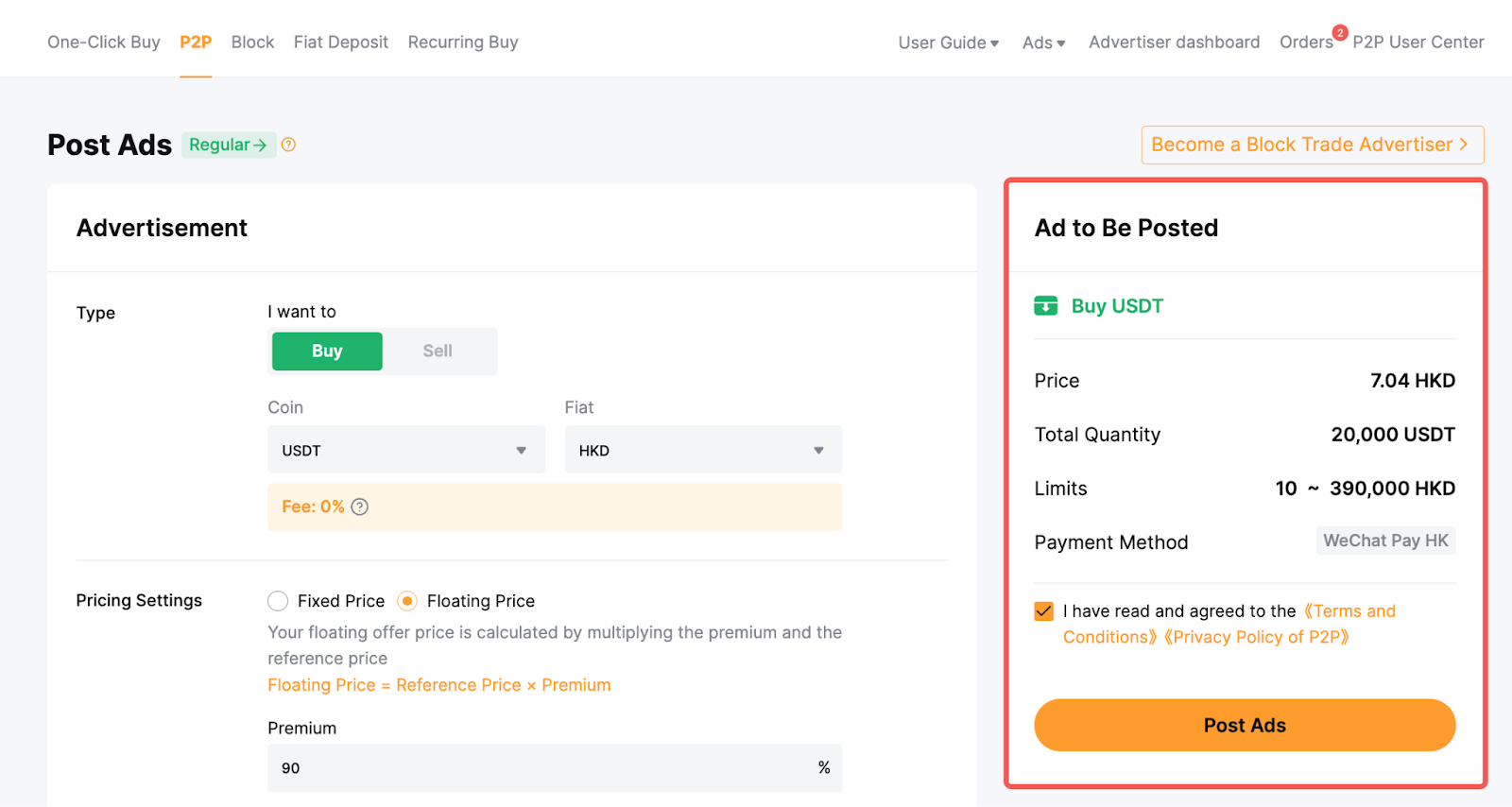1512x807 pixels.
Task: Open the Fiat Deposit tab
Action: (x=340, y=43)
